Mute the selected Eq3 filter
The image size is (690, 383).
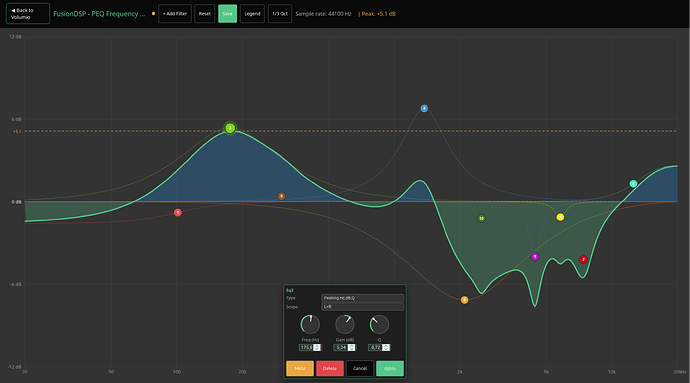[300, 368]
